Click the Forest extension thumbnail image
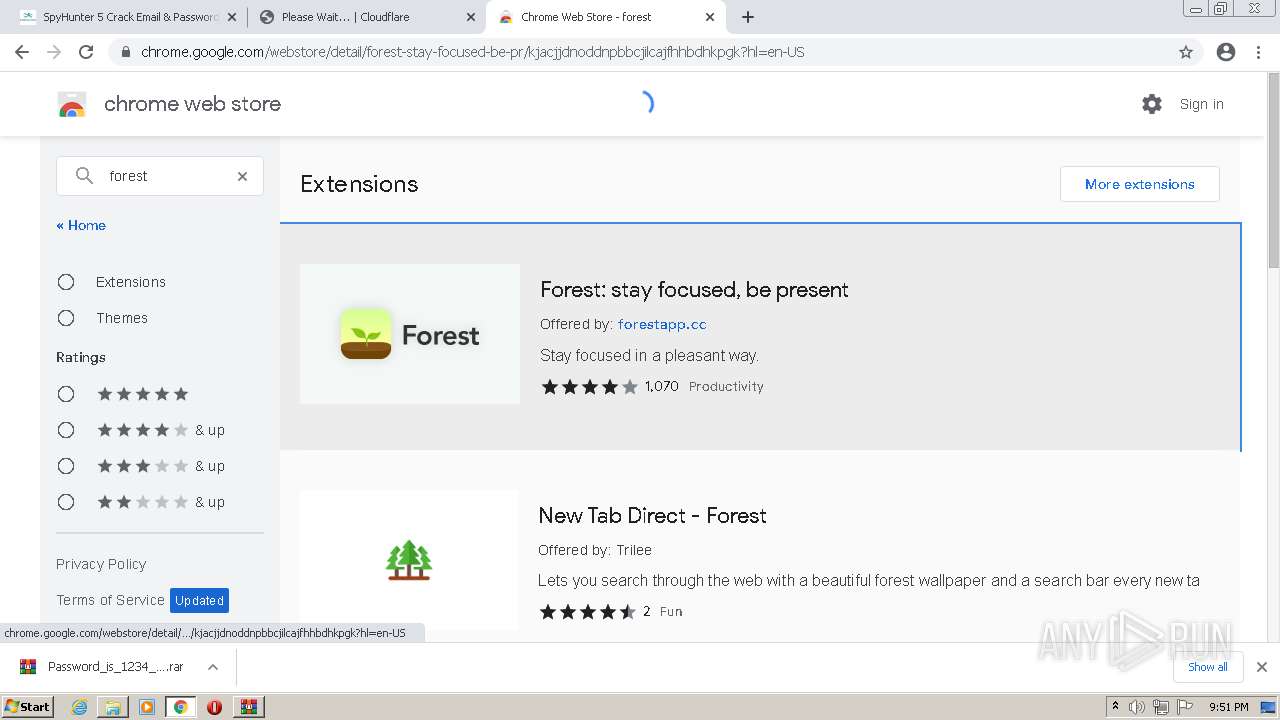The width and height of the screenshot is (1280, 720). [410, 334]
